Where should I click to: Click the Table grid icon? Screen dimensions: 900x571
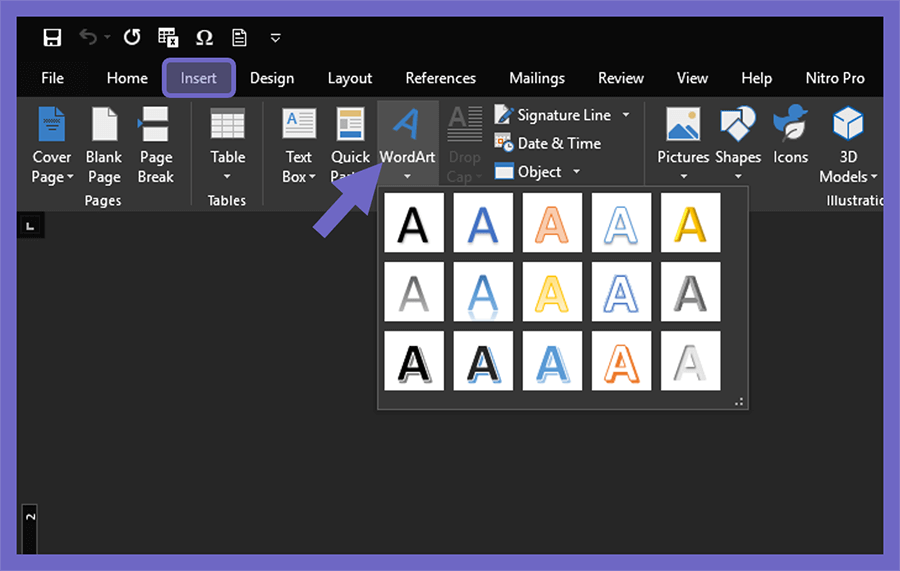pyautogui.click(x=227, y=124)
